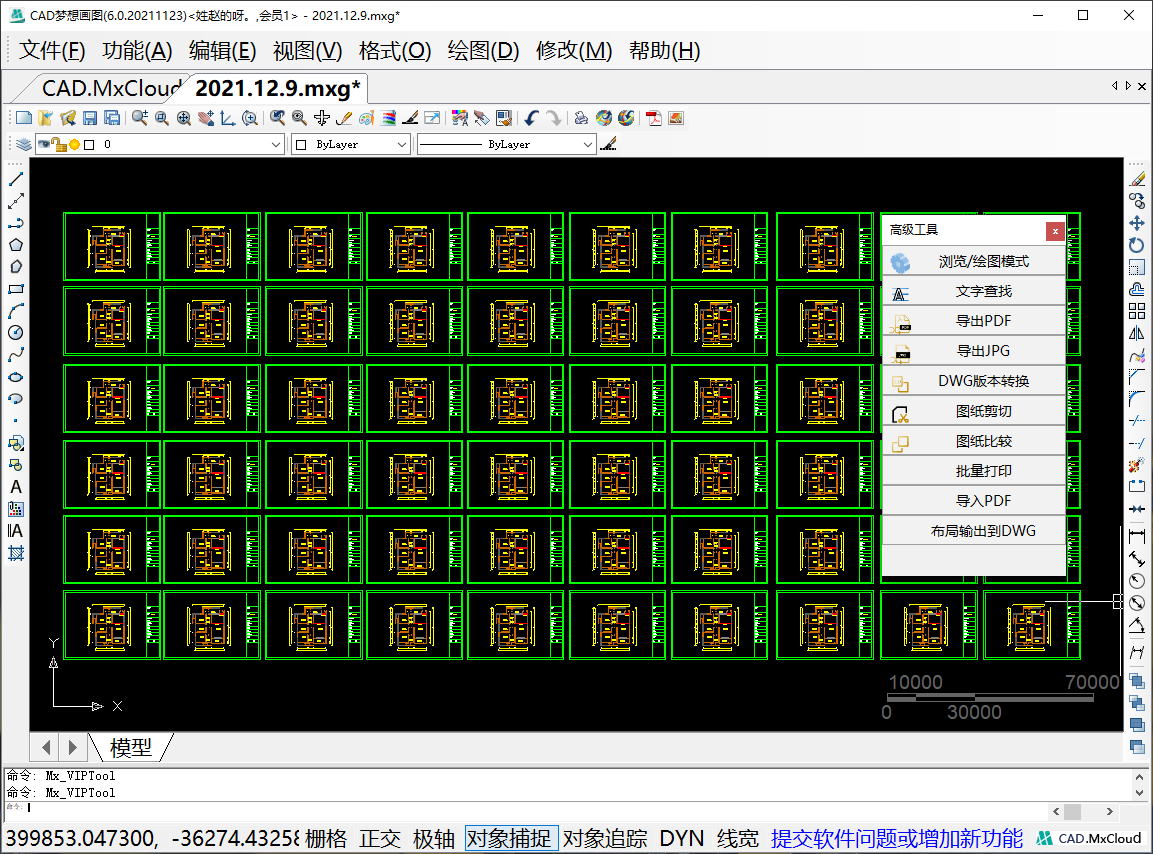
Task: Click the New drawing icon
Action: pyautogui.click(x=24, y=118)
